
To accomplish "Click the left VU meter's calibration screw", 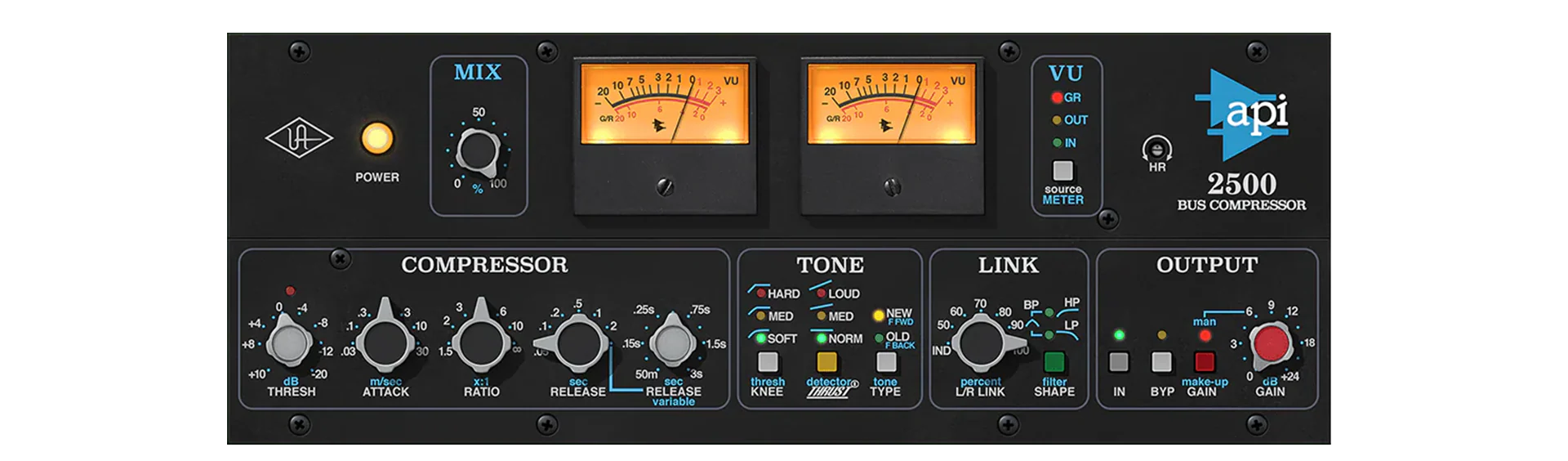I will click(666, 187).
